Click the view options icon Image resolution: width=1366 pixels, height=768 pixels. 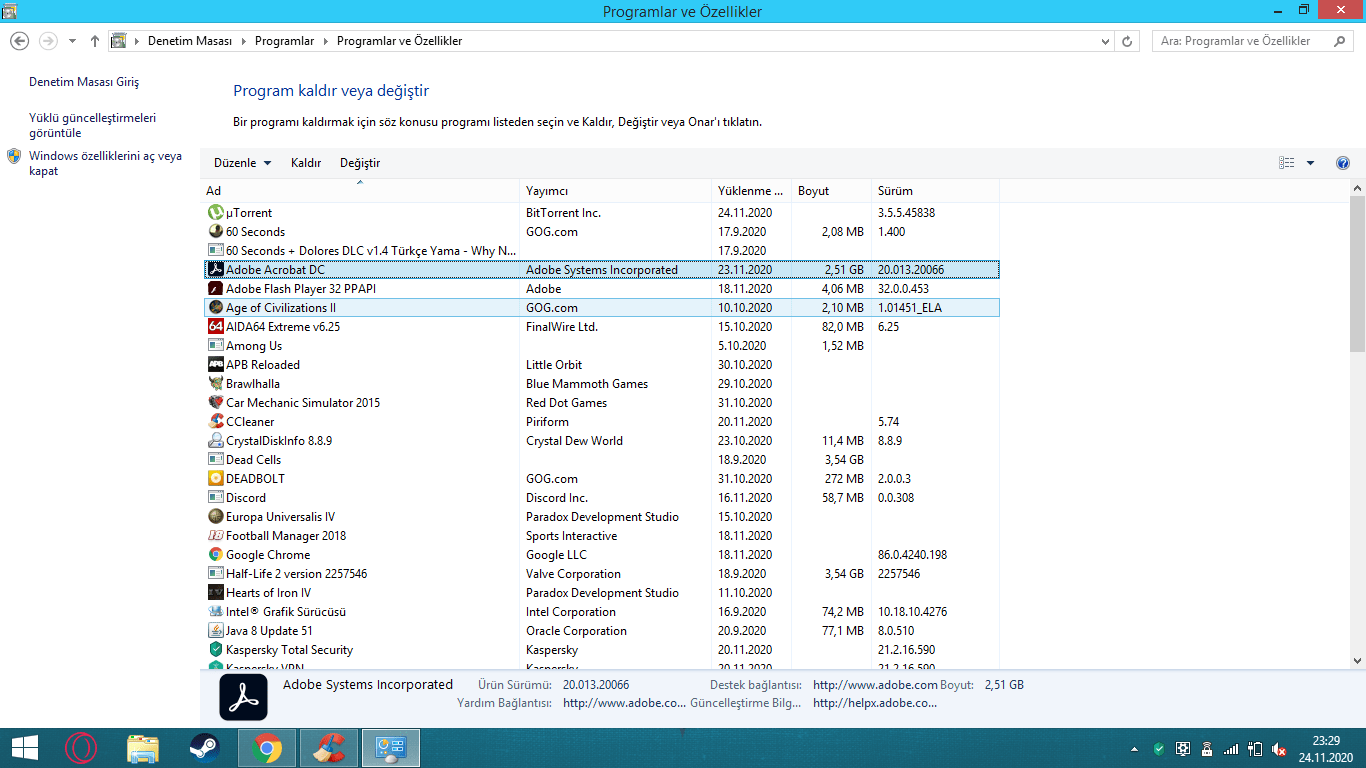coord(1287,163)
